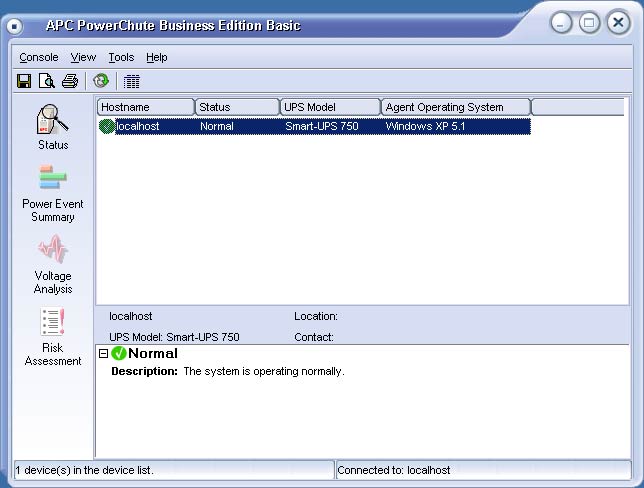Minimize the PowerChute window
644x488 pixels.
561,23
